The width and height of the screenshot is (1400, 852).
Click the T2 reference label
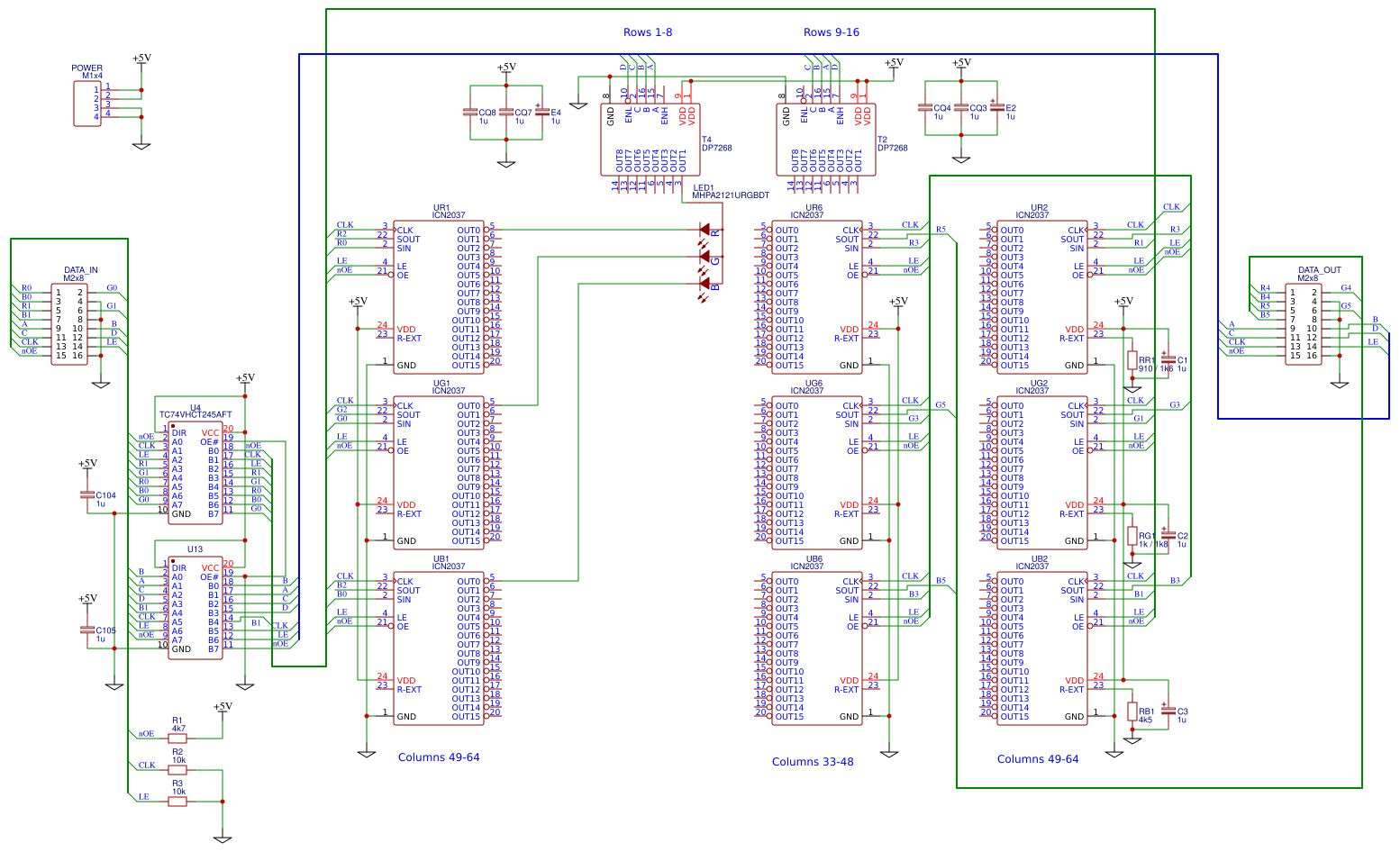click(x=882, y=140)
